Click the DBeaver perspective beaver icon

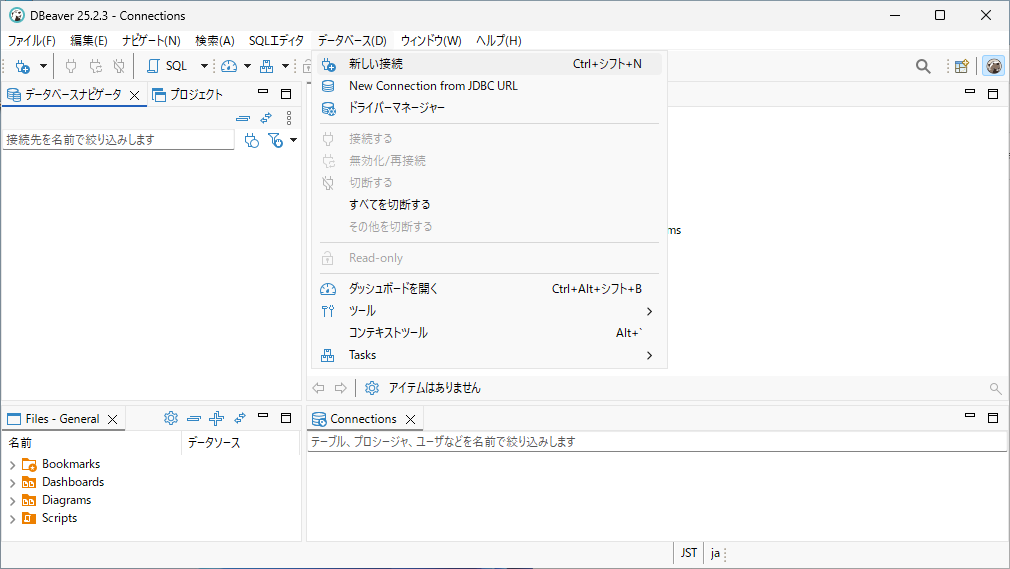[x=993, y=66]
